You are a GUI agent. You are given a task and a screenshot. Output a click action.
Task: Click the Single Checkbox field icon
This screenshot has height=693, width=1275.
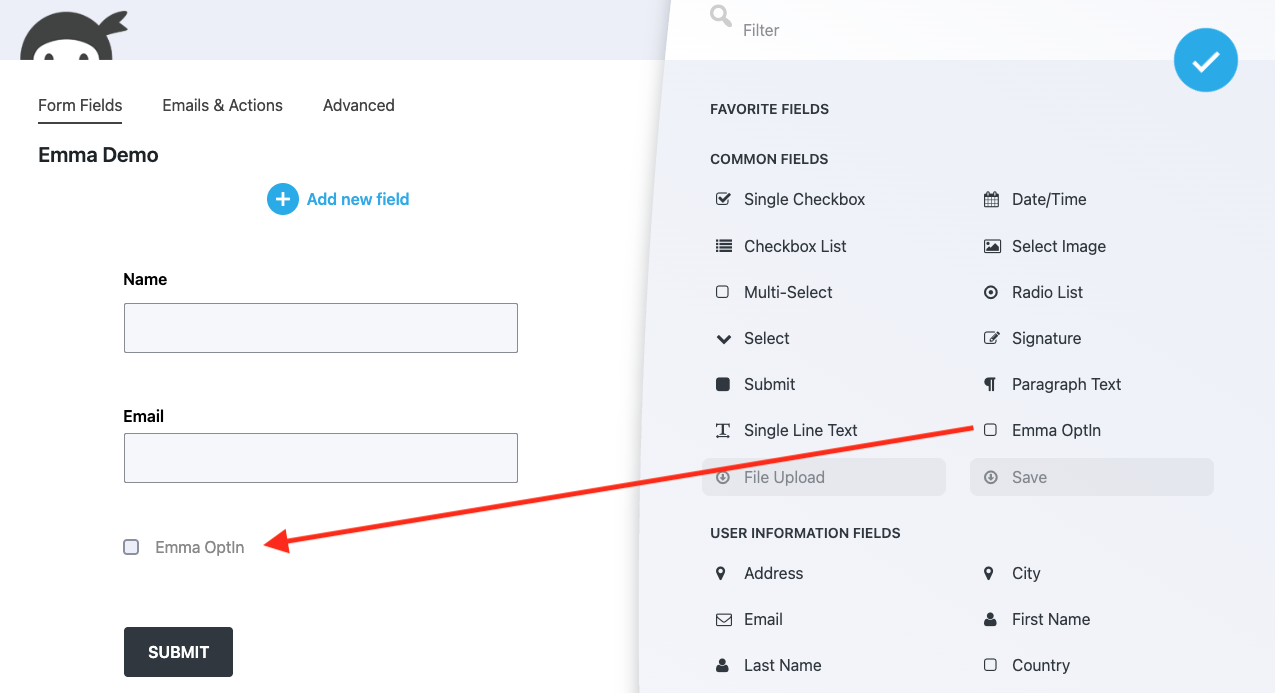[x=723, y=199]
